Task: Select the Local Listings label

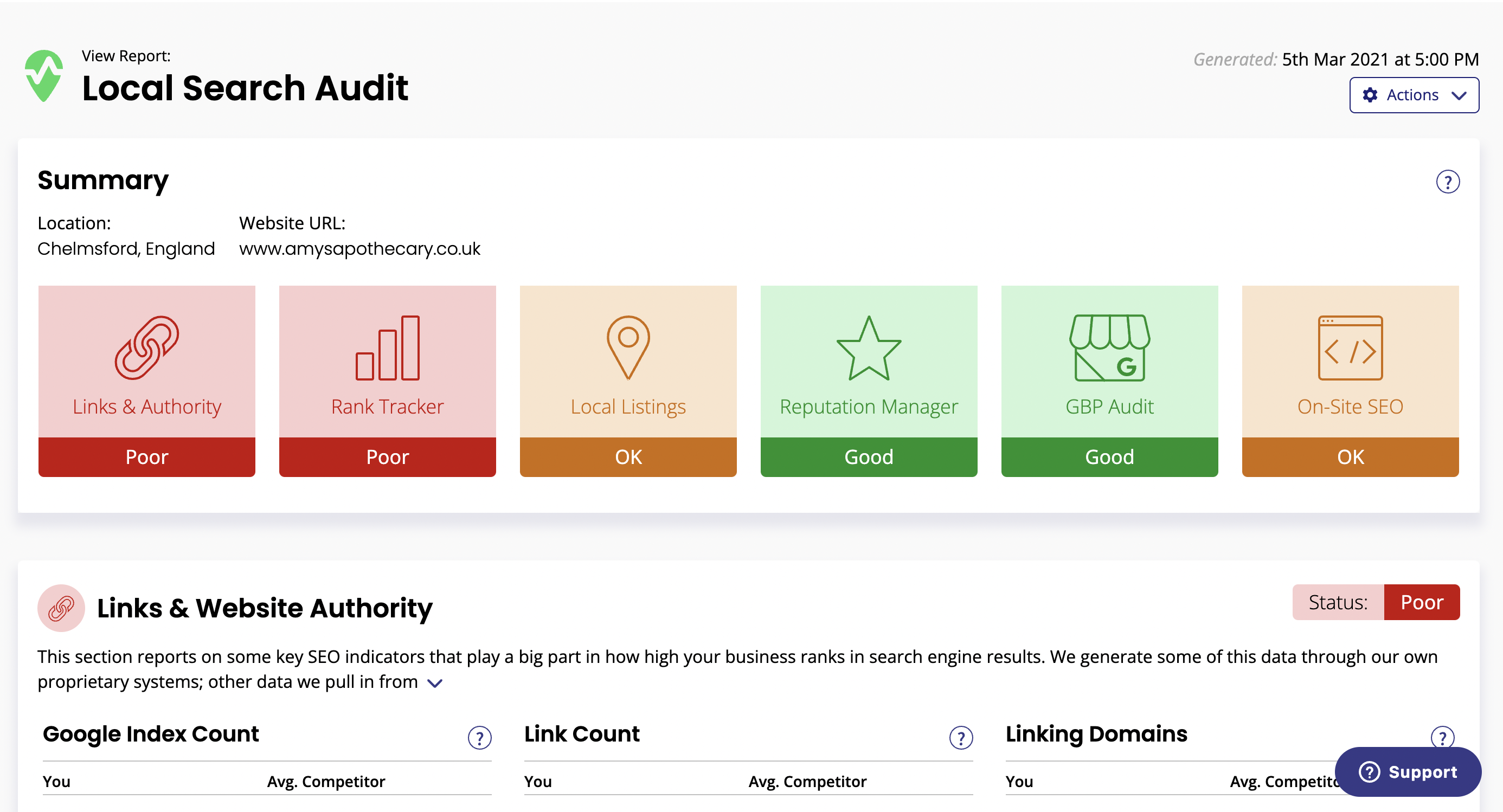Action: click(x=628, y=407)
